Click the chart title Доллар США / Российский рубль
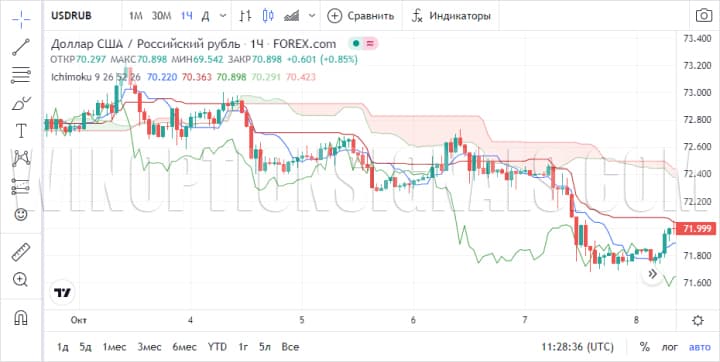Image resolution: width=720 pixels, height=362 pixels. (145, 44)
